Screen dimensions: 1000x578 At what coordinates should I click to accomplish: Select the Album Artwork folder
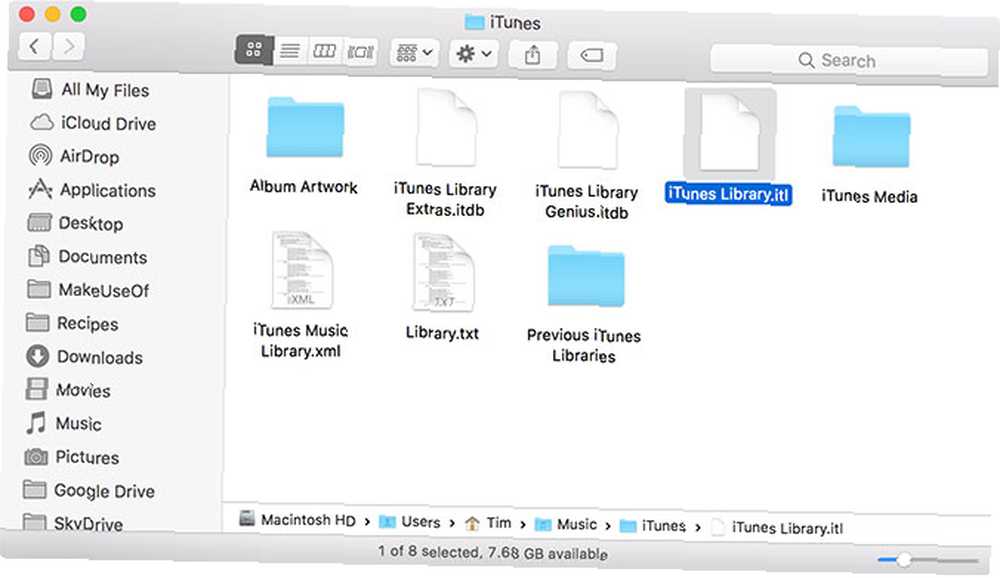click(305, 128)
